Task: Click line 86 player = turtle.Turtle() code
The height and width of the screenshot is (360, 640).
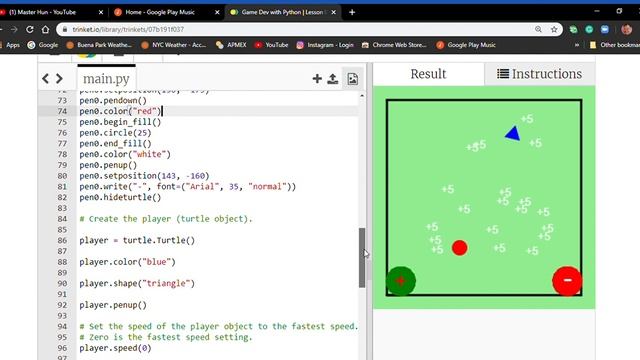Action: pyautogui.click(x=137, y=240)
